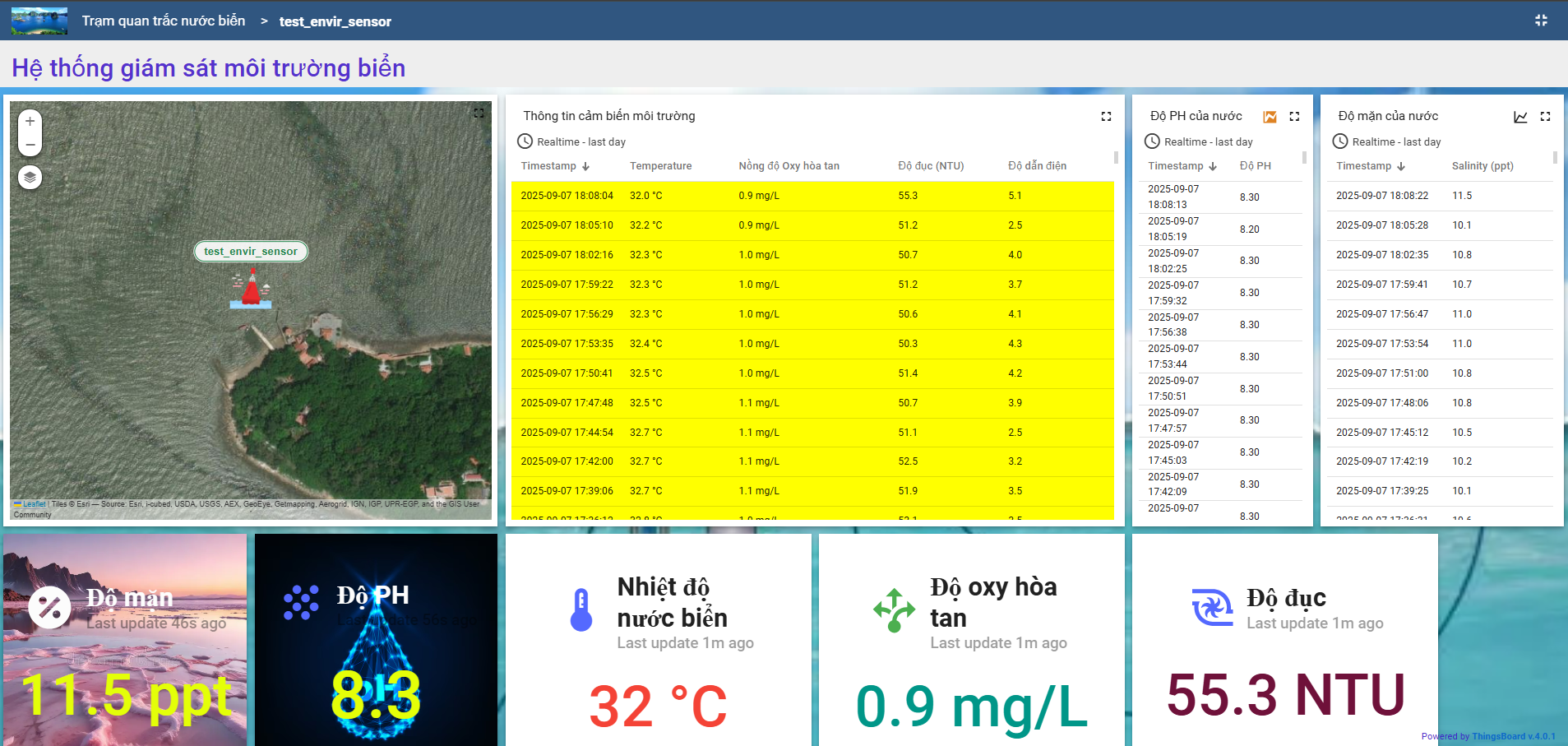Open the Leaflet attribution link
The image size is (1568, 746).
(34, 504)
